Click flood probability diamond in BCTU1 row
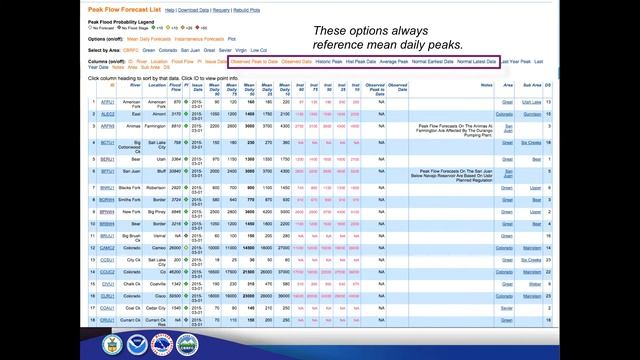This screenshot has width=640, height=360. [186, 142]
